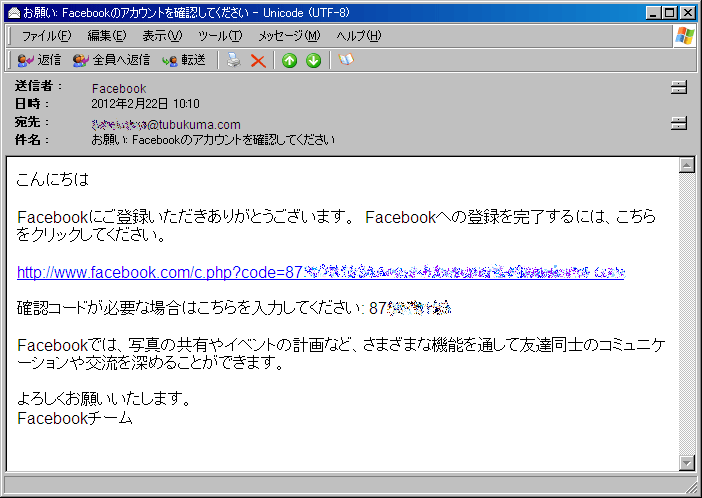Open the facebook.com/c.php confirmation link
The height and width of the screenshot is (498, 702).
point(321,272)
